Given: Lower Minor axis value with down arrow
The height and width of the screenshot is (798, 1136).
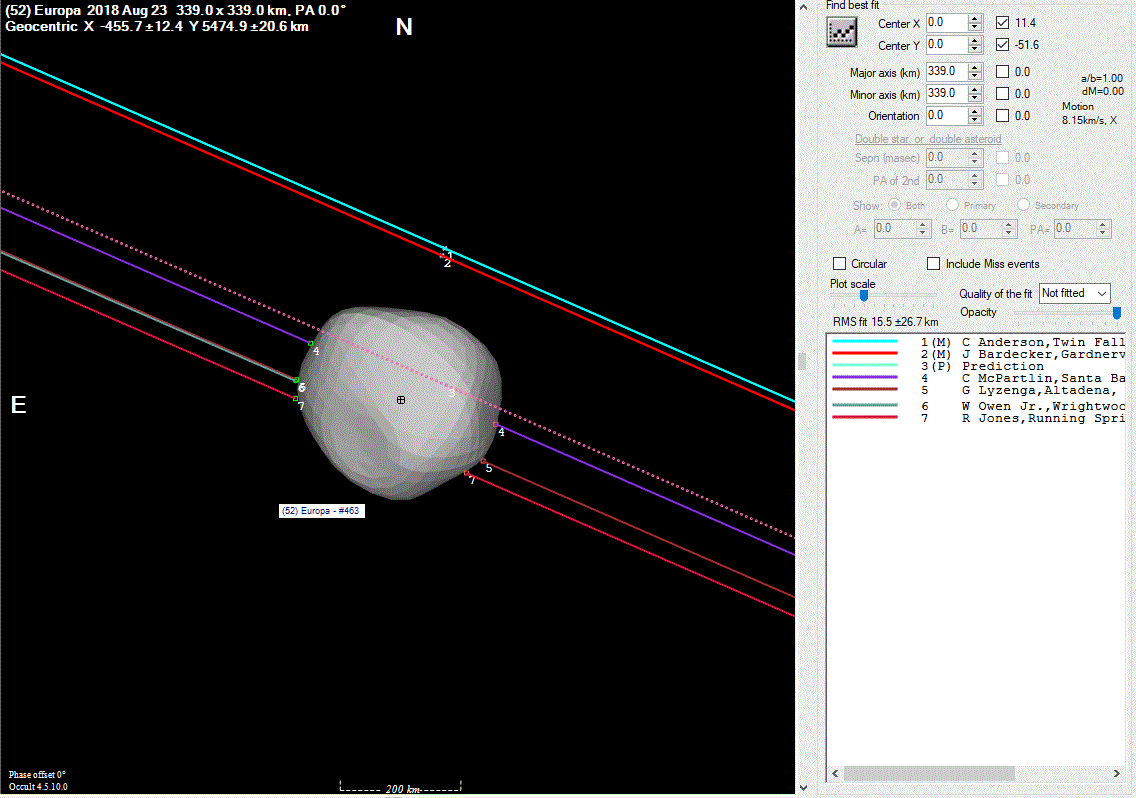Looking at the screenshot, I should [975, 98].
